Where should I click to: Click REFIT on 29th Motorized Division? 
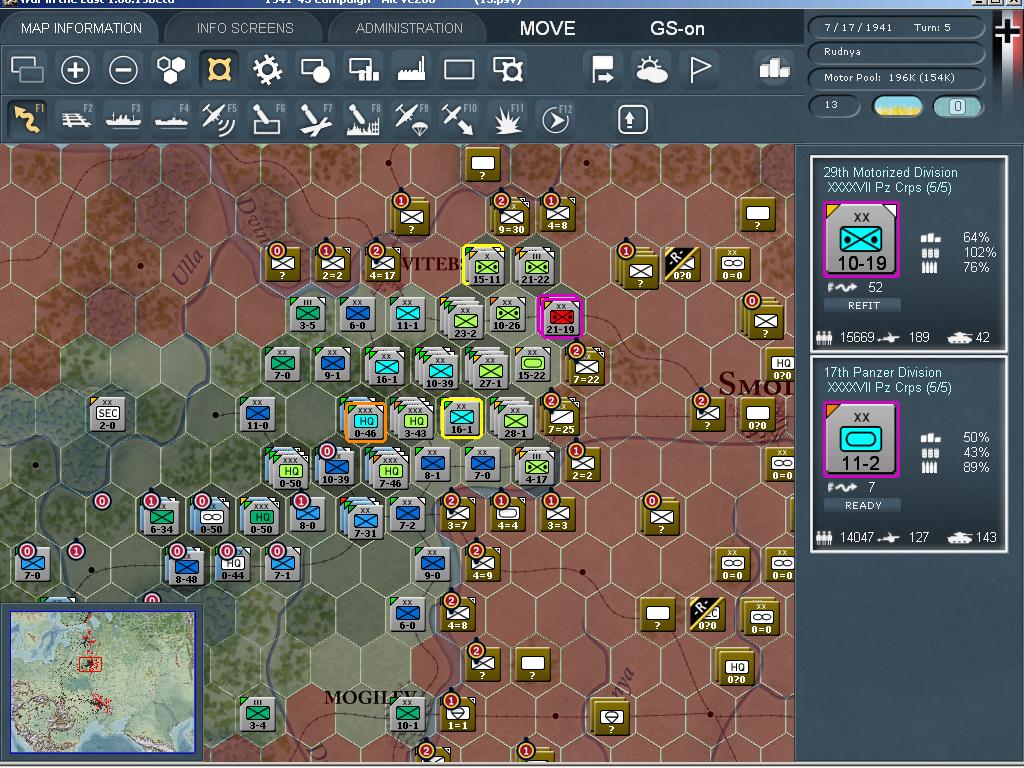click(x=863, y=306)
